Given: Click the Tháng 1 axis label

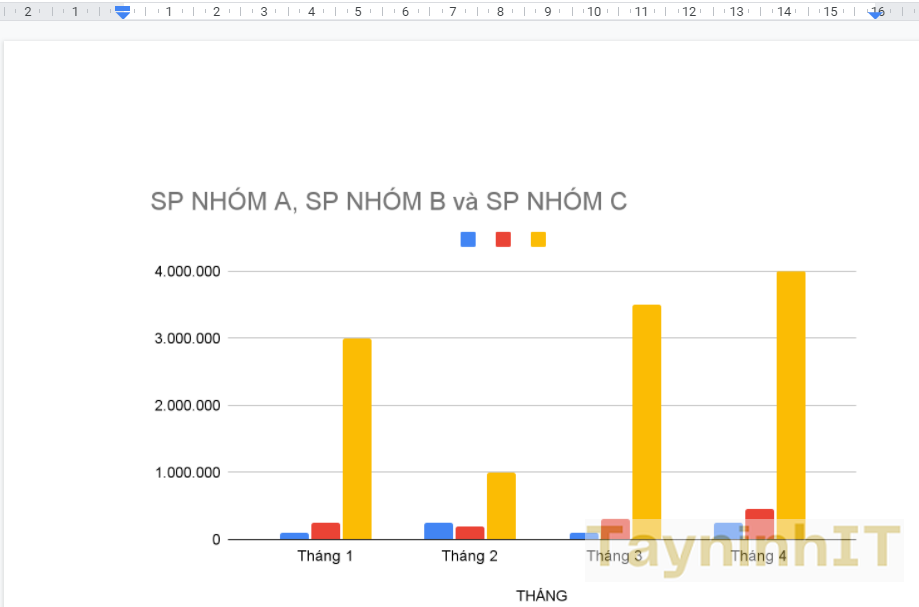Looking at the screenshot, I should pyautogui.click(x=325, y=556).
